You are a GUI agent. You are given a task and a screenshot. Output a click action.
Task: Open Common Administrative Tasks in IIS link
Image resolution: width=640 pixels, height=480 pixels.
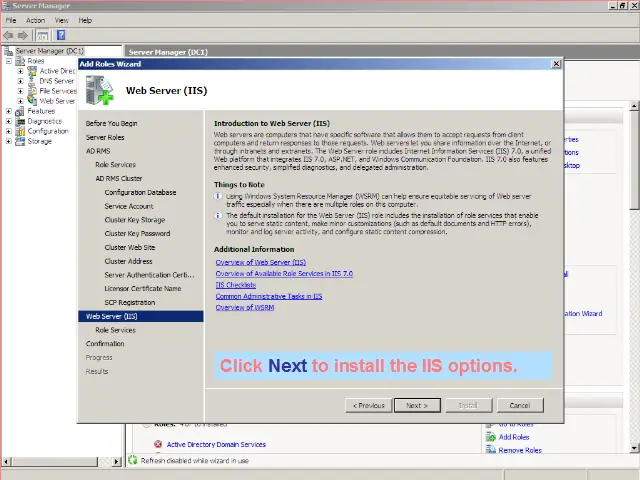click(x=269, y=296)
